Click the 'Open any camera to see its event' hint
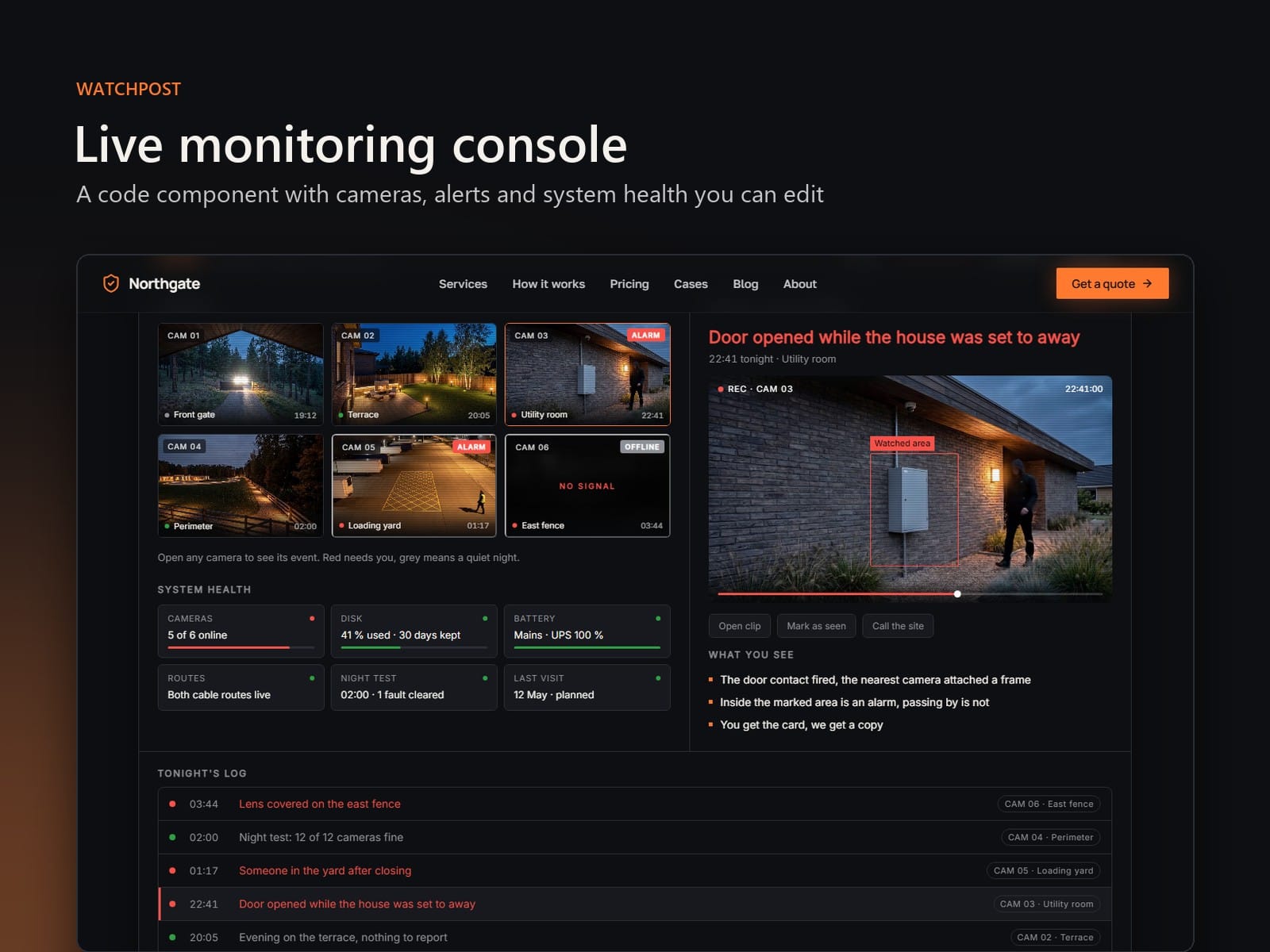Screen dimensions: 1270x952 tap(338, 558)
